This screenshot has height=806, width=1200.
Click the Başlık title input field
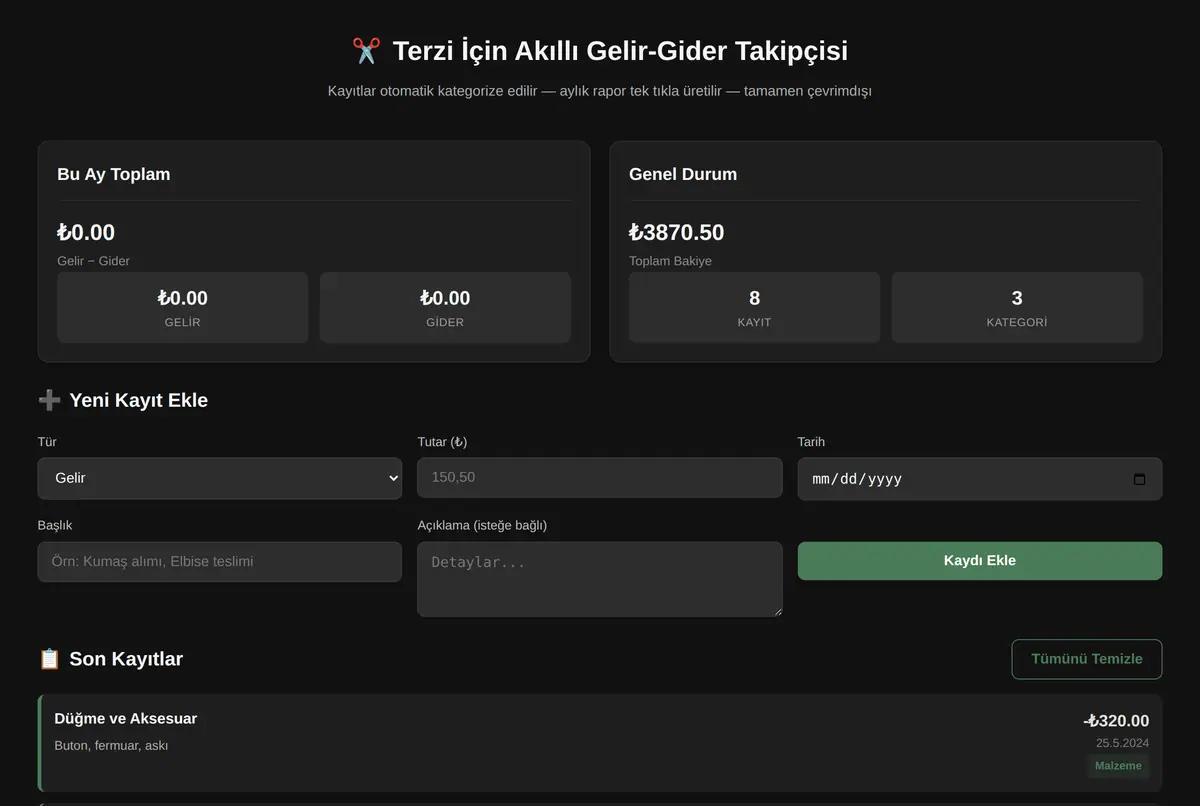220,561
